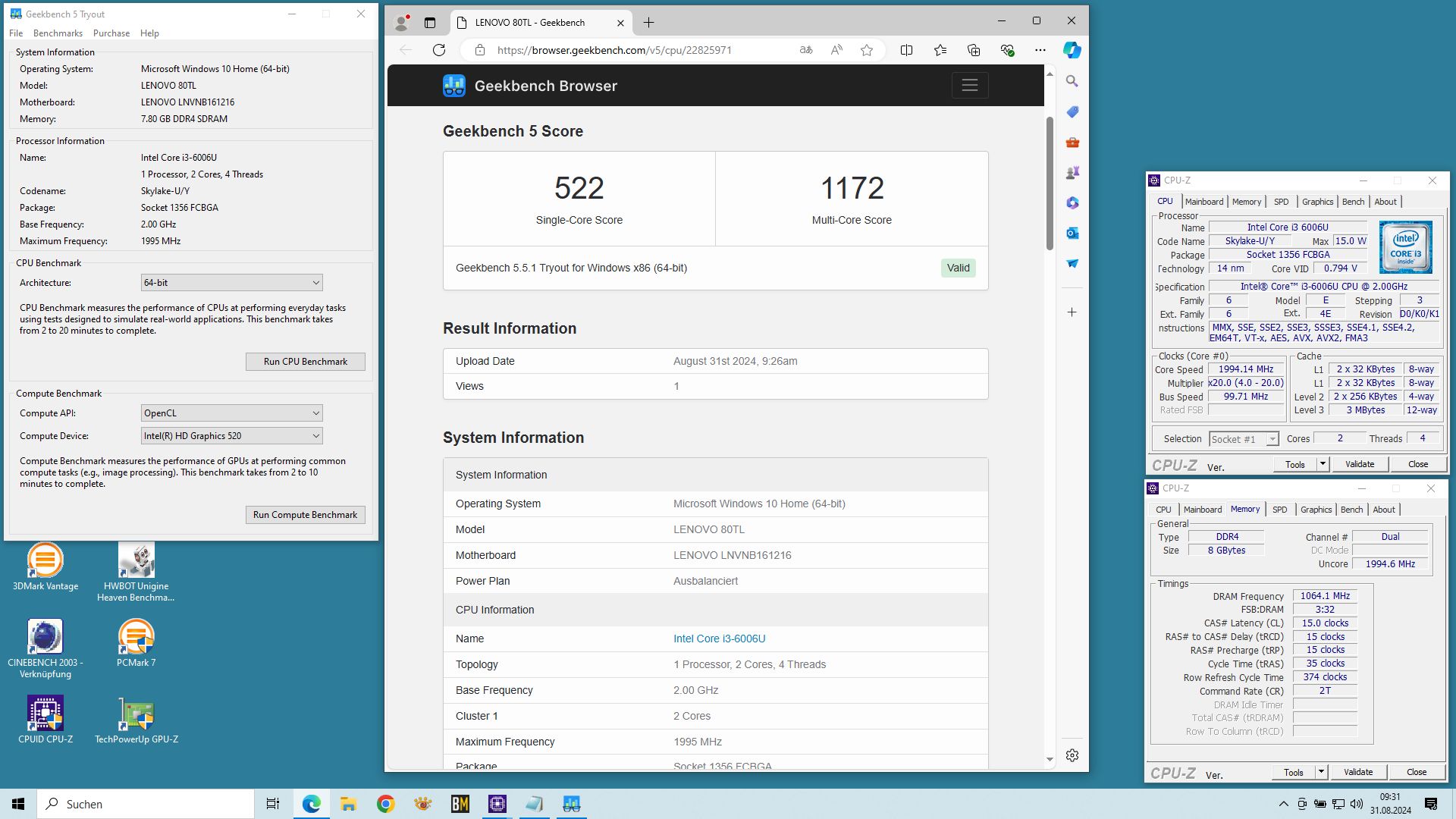1456x819 pixels.
Task: Launch CINEBENCH 2003 desktop shortcut
Action: (45, 648)
